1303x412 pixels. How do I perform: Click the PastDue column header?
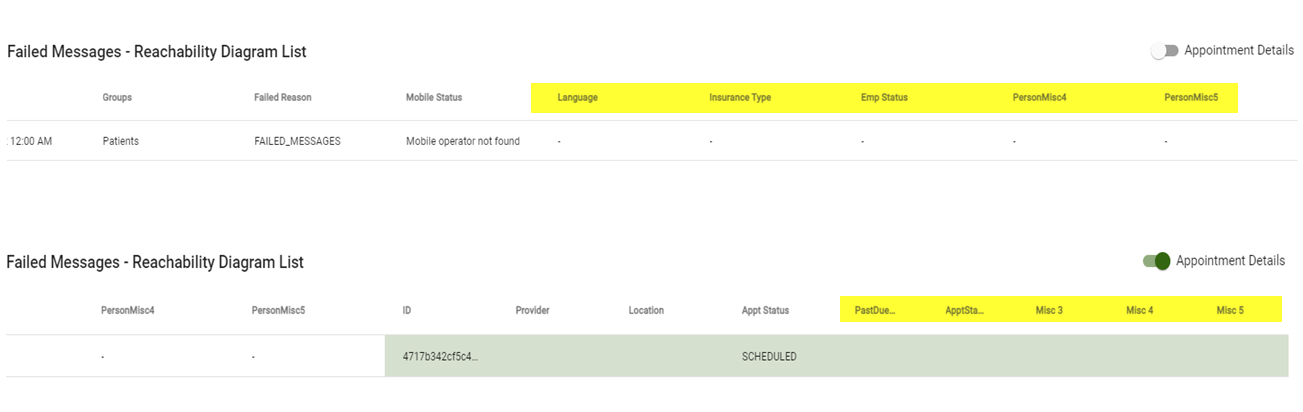point(875,310)
